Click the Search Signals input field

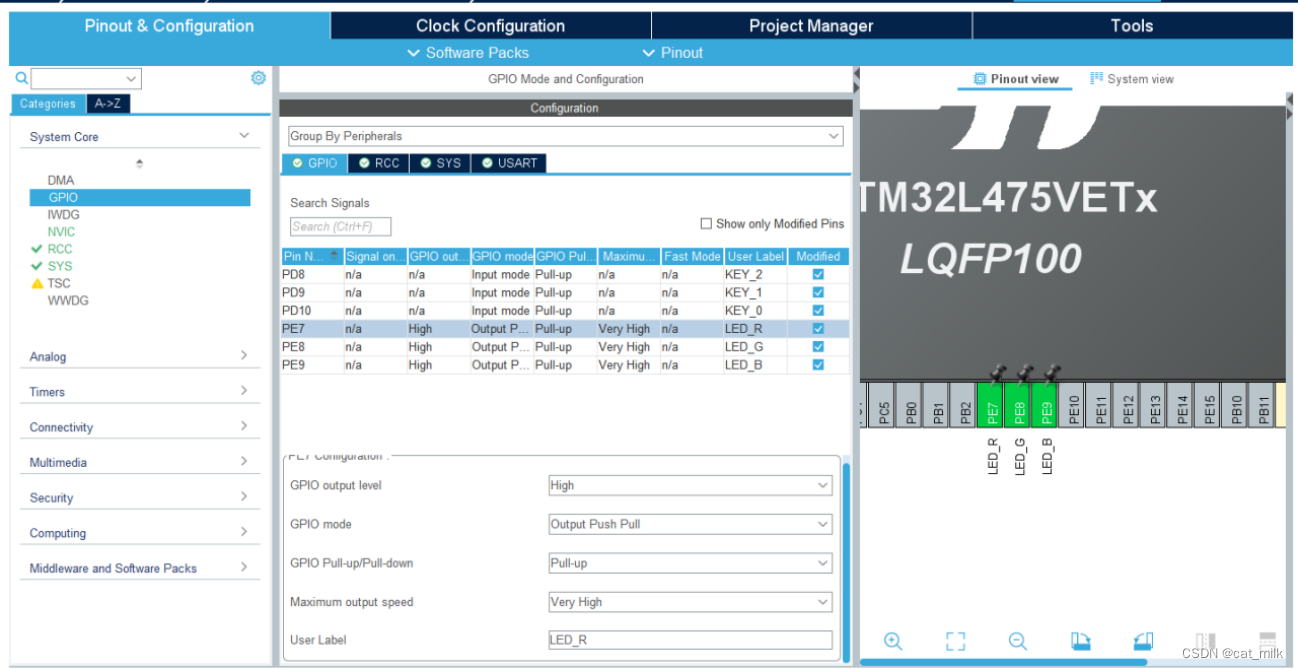(x=340, y=227)
